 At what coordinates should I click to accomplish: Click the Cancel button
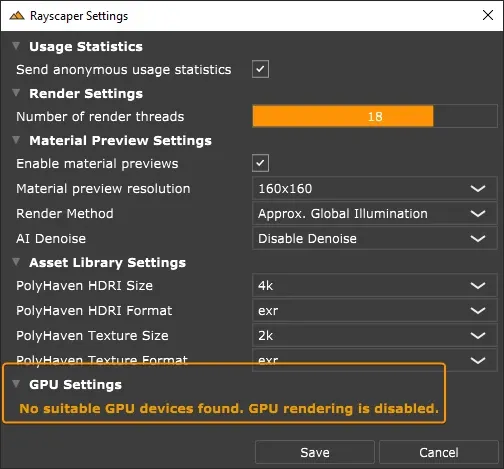point(439,452)
